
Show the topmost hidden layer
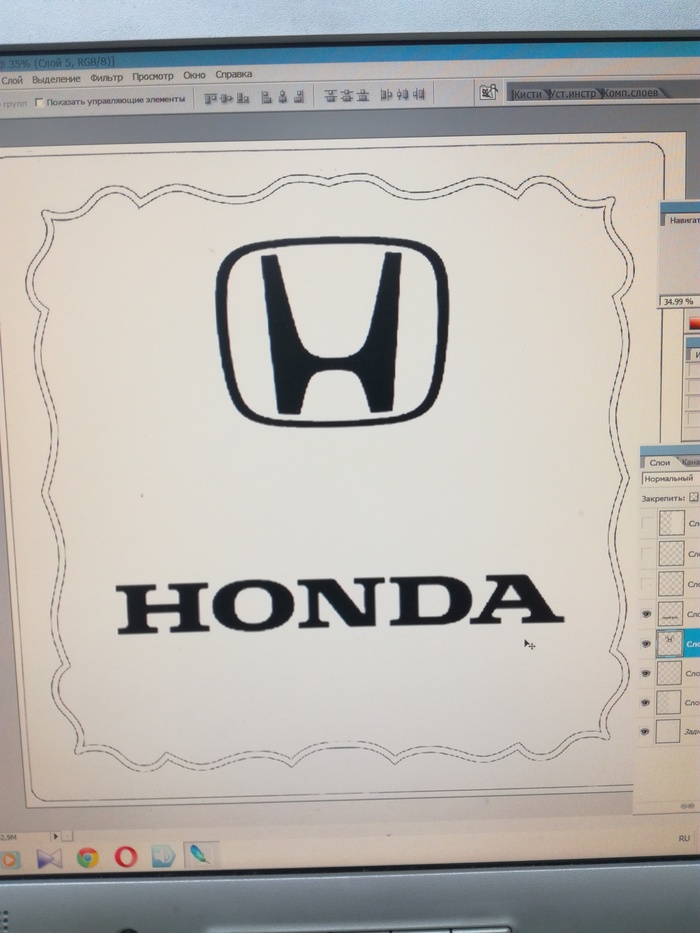pyautogui.click(x=646, y=523)
